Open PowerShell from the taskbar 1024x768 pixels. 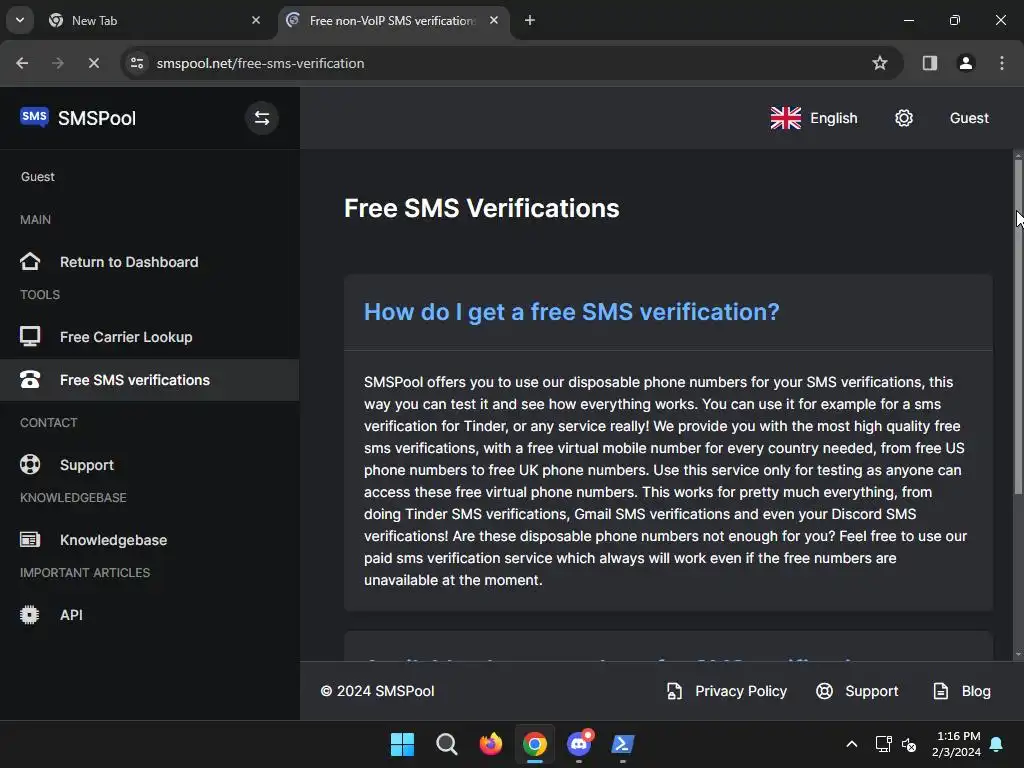pyautogui.click(x=623, y=744)
